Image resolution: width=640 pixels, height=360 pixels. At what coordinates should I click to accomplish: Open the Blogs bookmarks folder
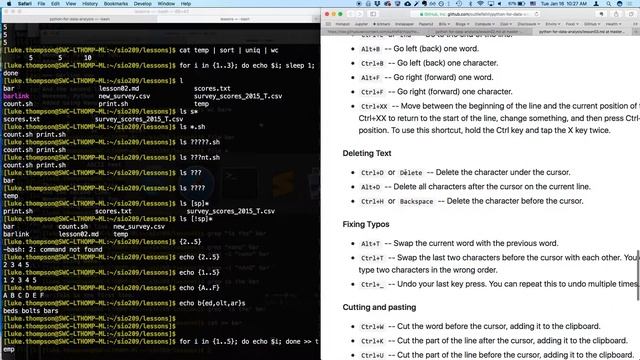point(462,24)
